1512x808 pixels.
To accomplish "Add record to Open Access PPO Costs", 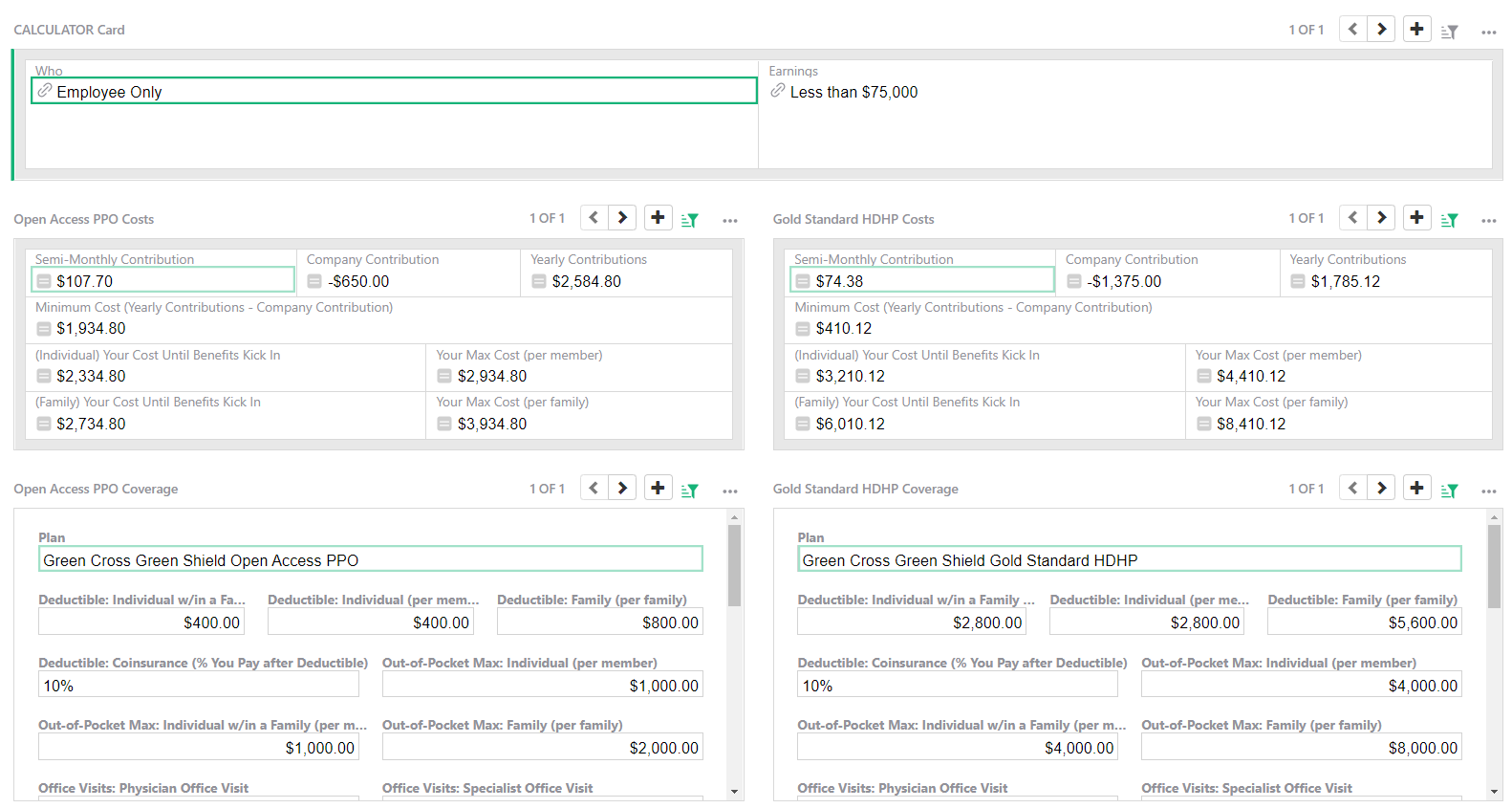I will point(658,218).
